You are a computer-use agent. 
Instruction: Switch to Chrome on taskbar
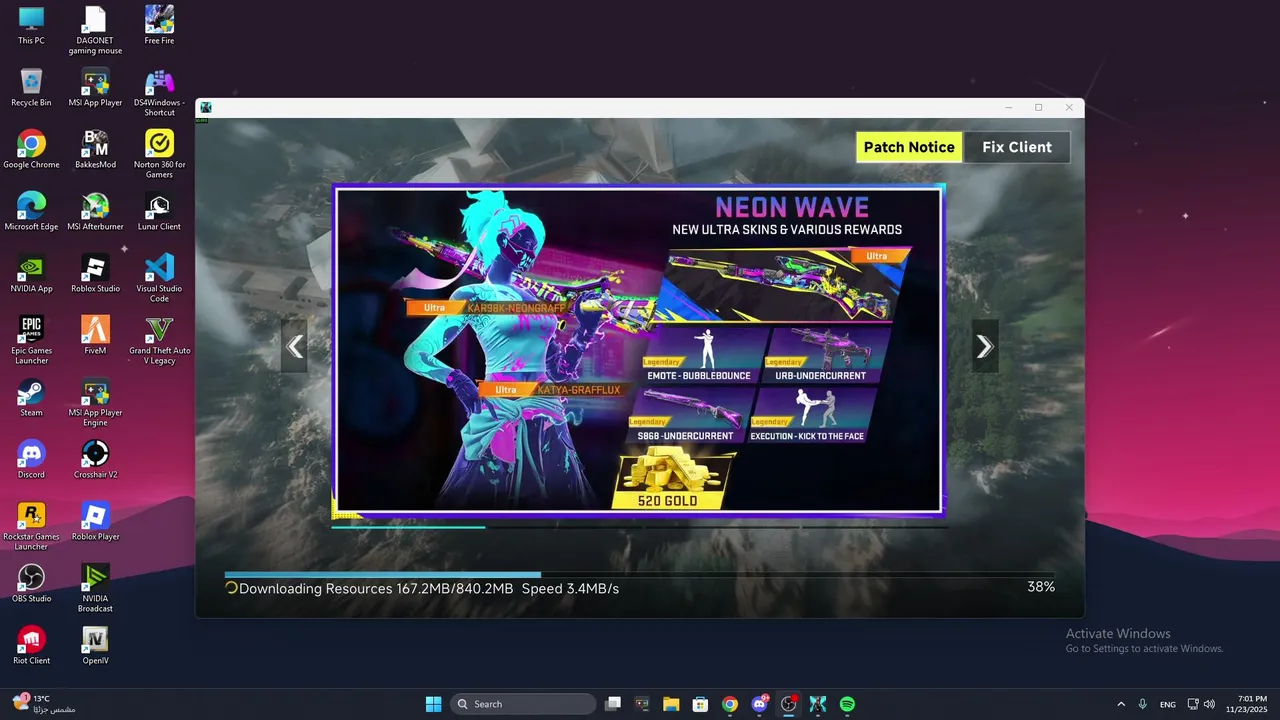(730, 704)
